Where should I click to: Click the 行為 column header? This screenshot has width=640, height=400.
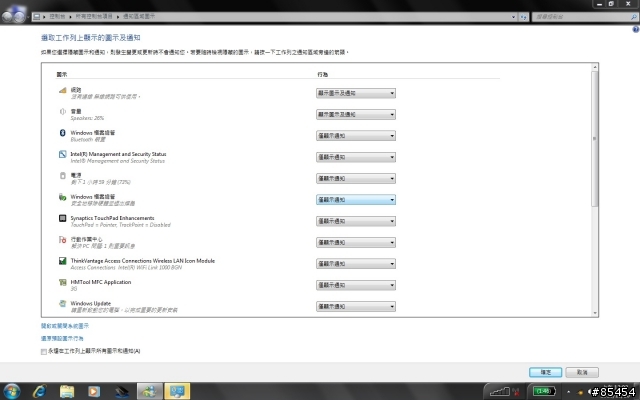point(322,74)
